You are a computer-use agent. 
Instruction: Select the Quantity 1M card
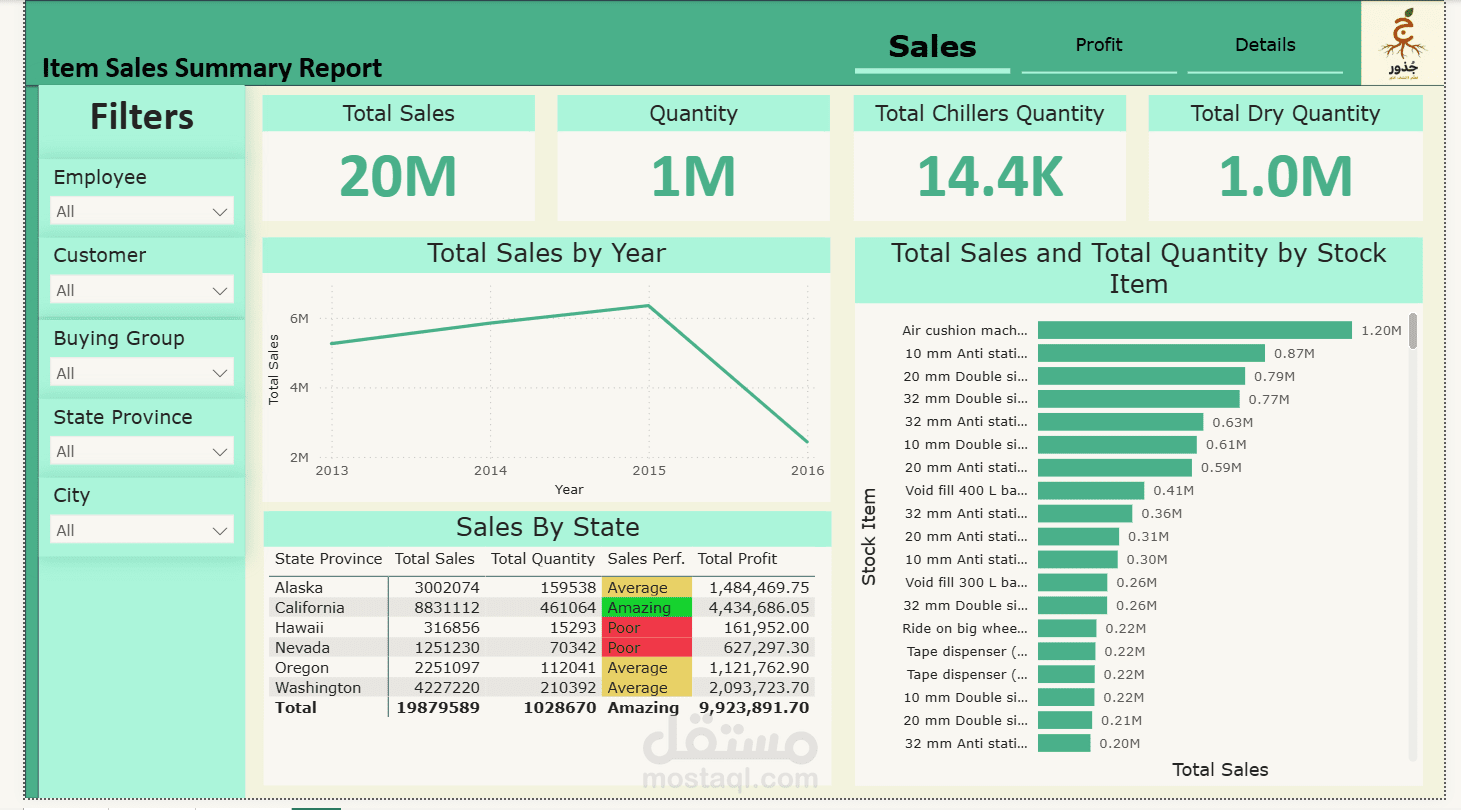pos(693,158)
